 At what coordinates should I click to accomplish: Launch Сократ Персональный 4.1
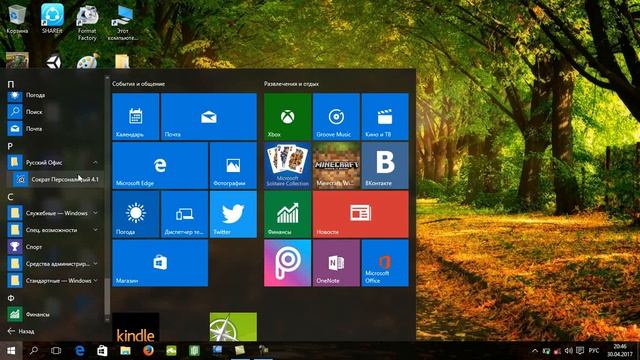tap(57, 179)
